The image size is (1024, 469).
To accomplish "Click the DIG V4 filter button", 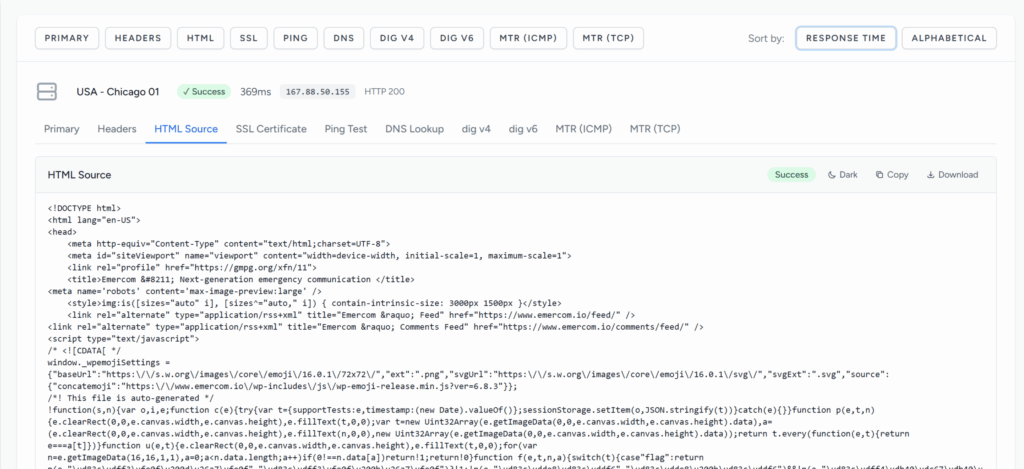I will [x=397, y=38].
